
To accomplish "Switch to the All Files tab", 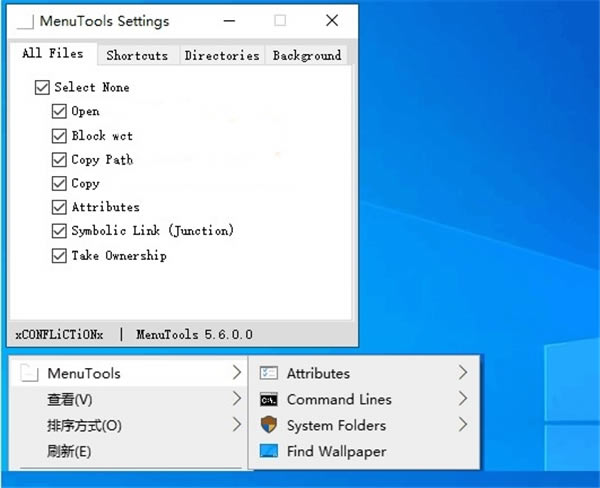I will (x=53, y=53).
